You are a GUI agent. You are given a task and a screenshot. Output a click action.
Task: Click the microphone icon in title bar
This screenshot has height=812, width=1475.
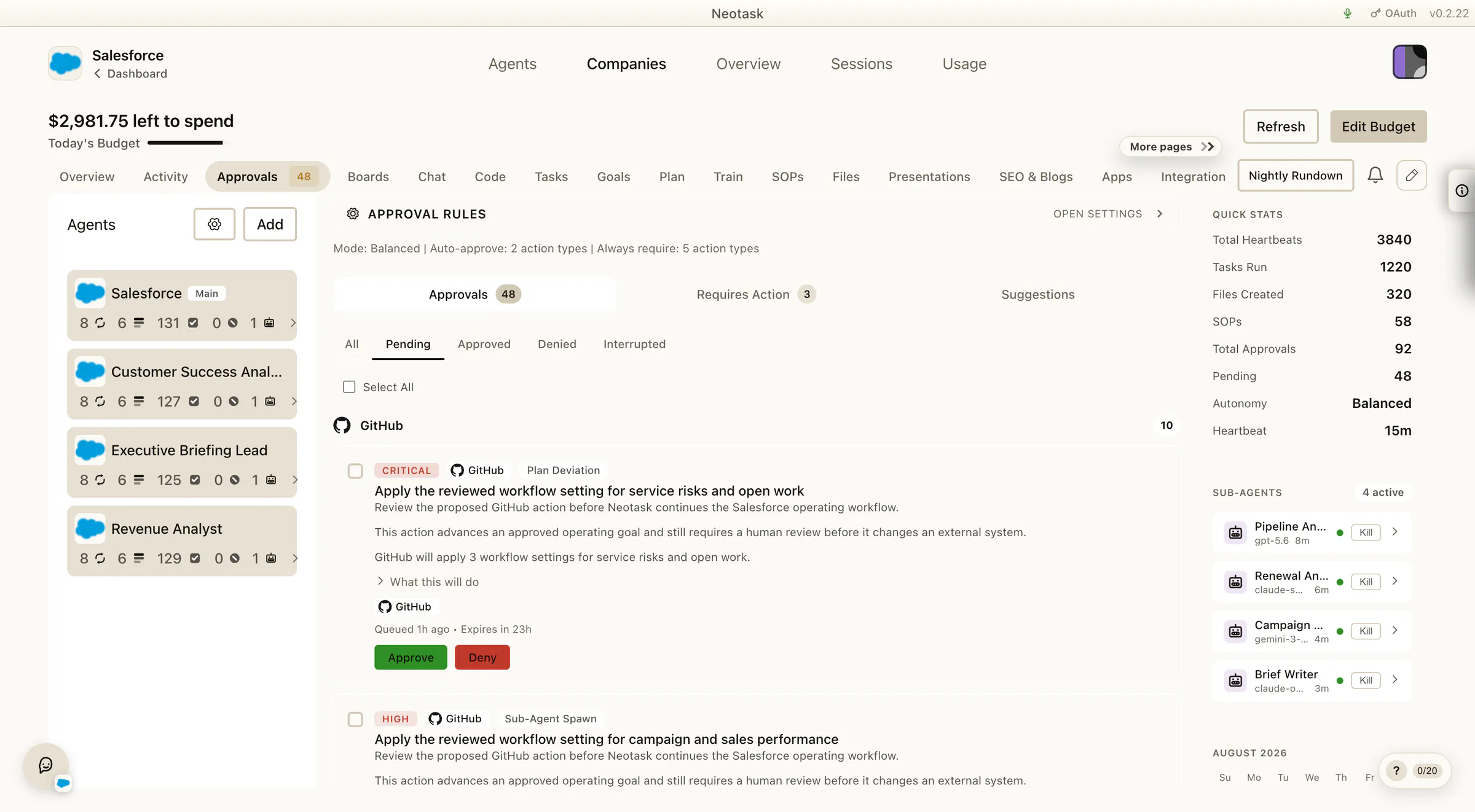point(1348,13)
